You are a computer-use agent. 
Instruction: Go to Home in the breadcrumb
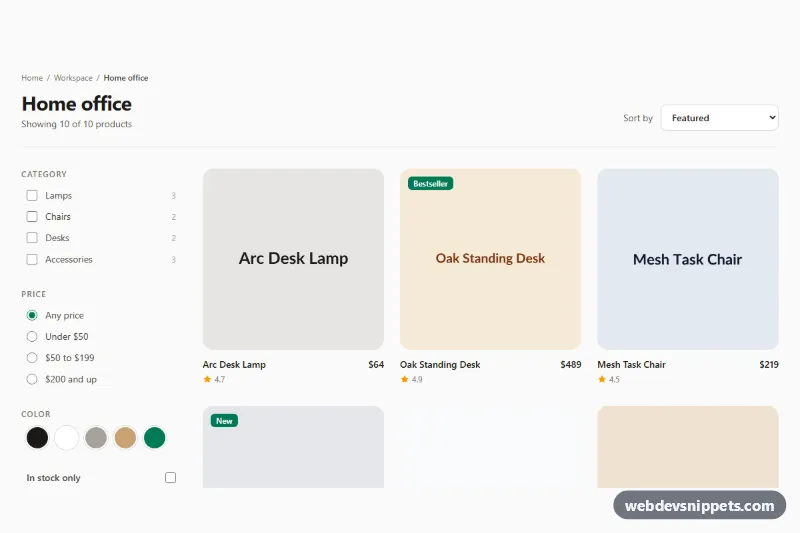(32, 78)
